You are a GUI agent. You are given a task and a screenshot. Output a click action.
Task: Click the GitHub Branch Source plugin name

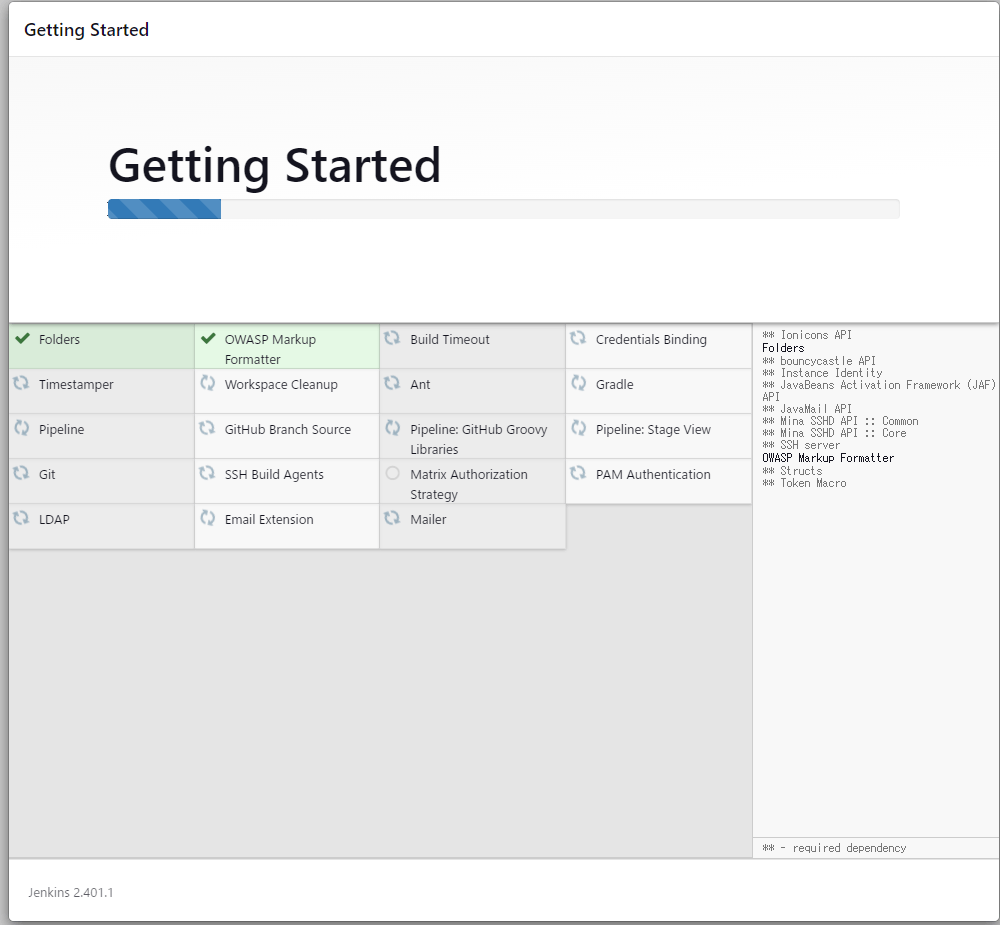click(x=288, y=429)
